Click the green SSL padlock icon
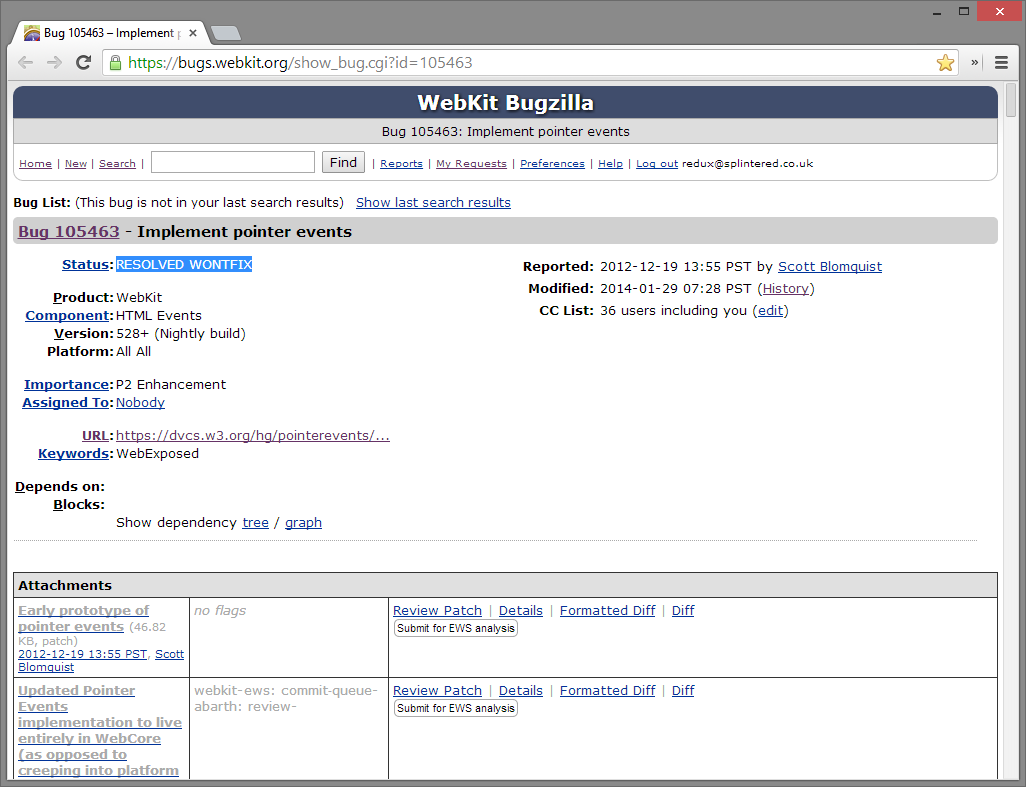Image resolution: width=1026 pixels, height=787 pixels. tap(115, 63)
